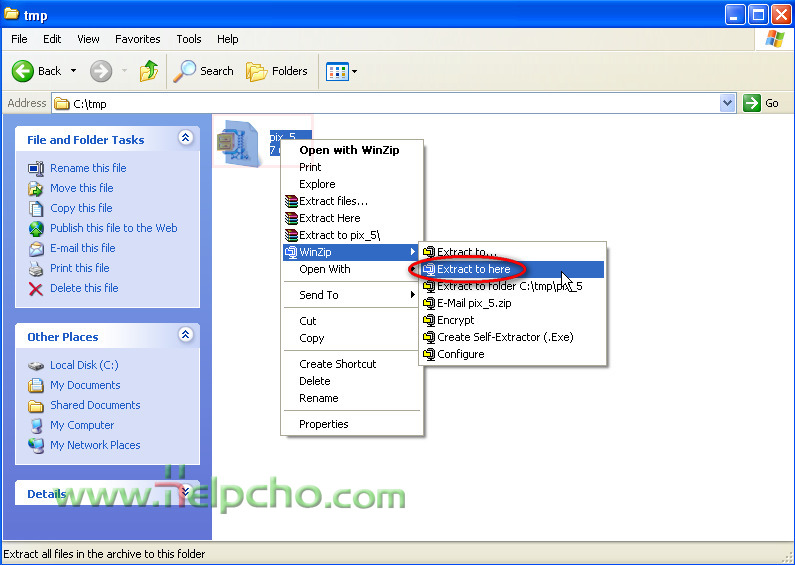Choose Print in the context menu

pos(352,167)
